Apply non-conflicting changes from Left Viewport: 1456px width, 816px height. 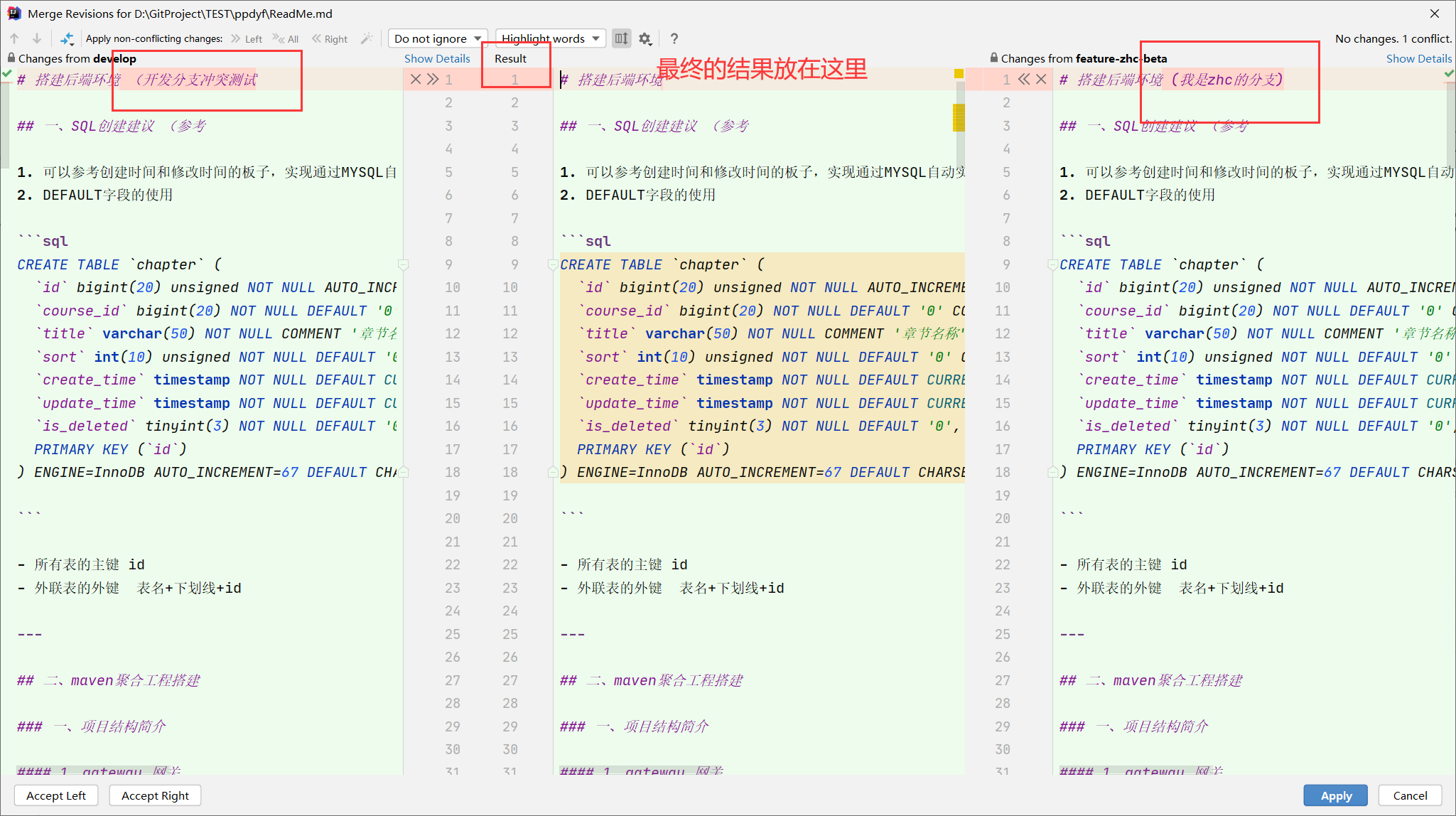click(x=247, y=38)
